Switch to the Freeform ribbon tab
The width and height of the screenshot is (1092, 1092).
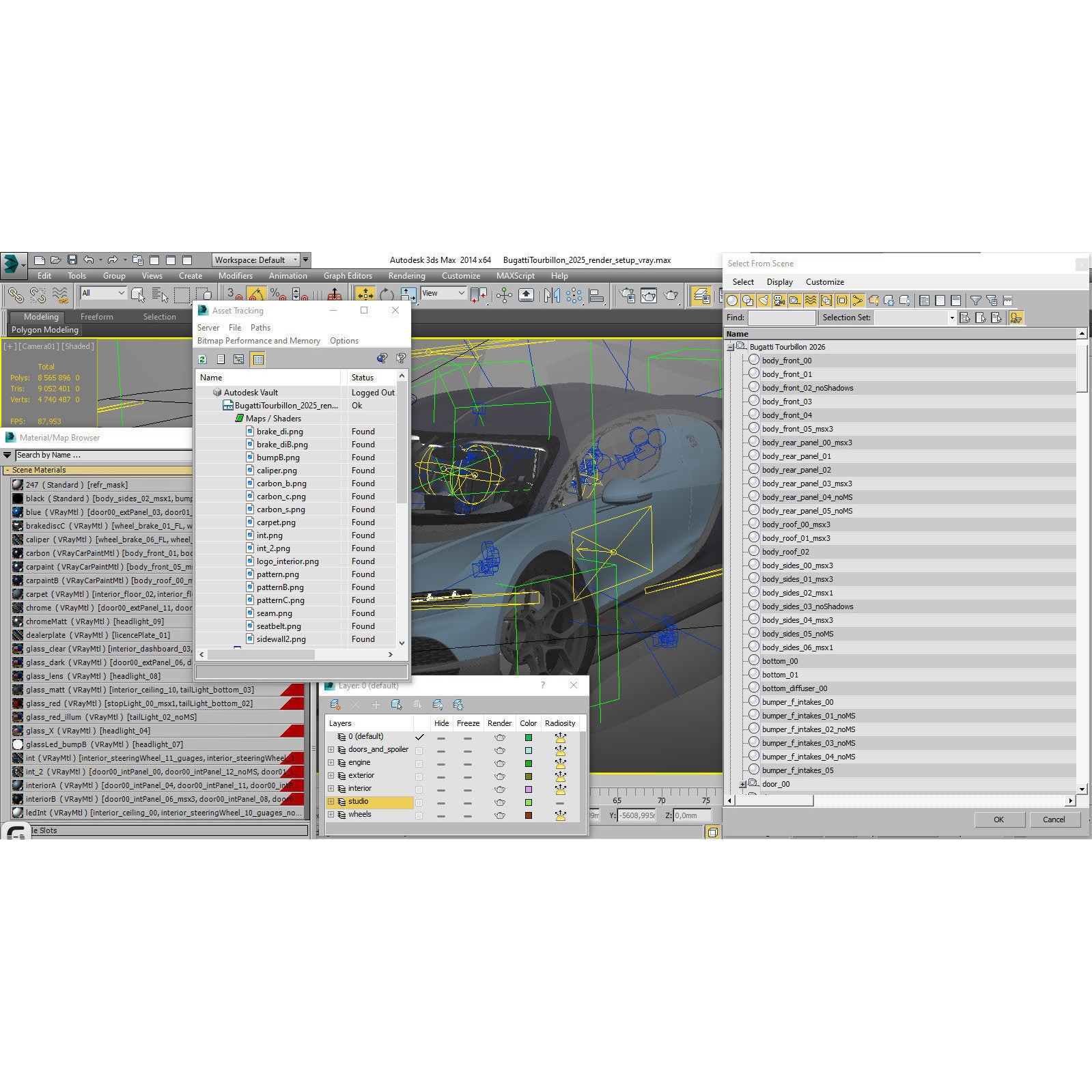[x=97, y=317]
